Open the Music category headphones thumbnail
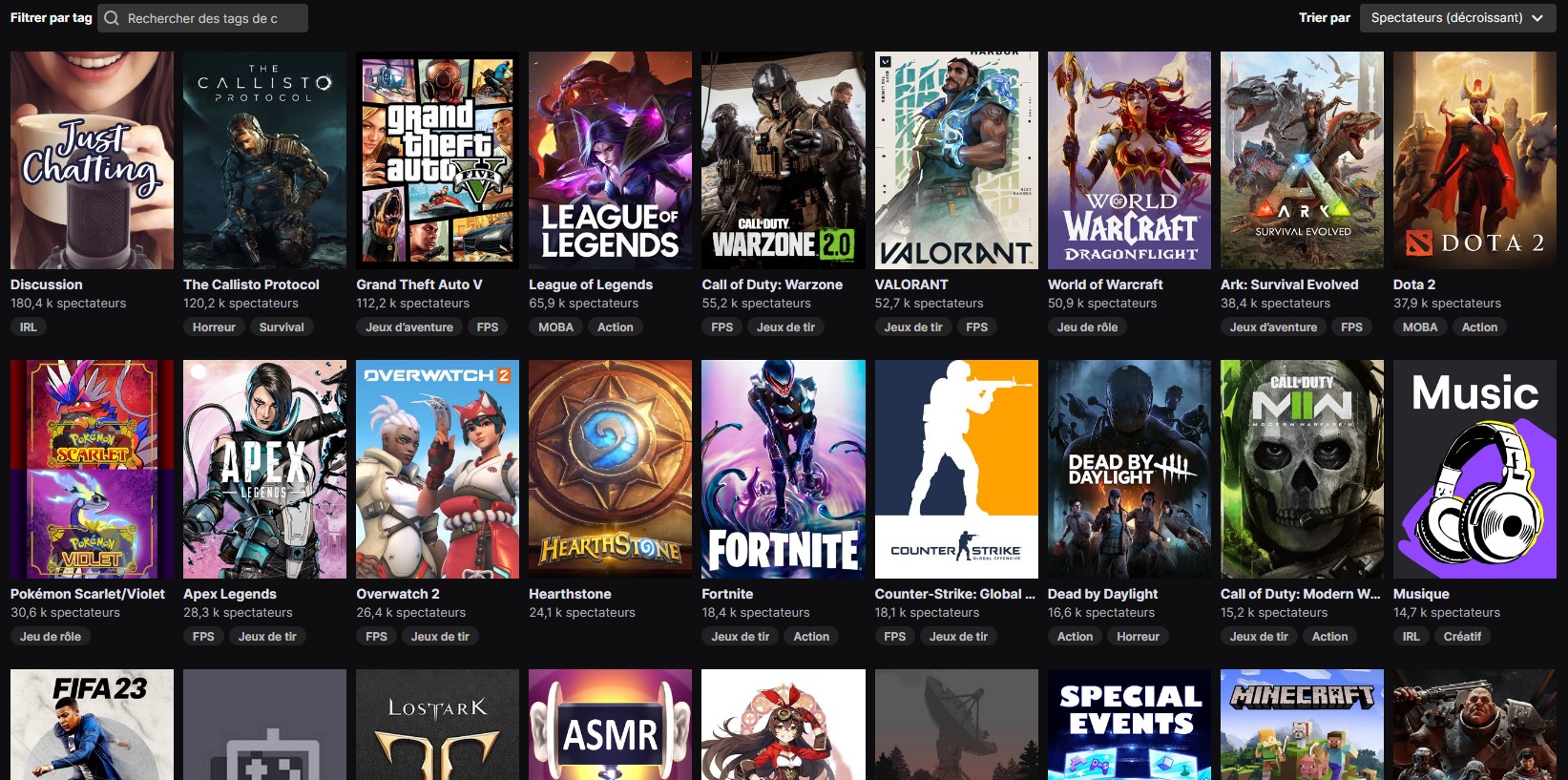This screenshot has width=1568, height=780. click(1474, 469)
